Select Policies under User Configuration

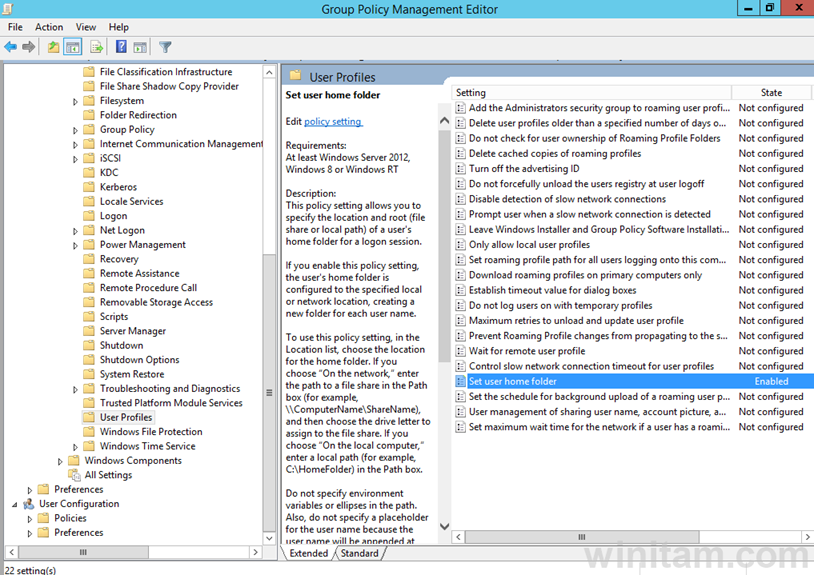(70, 518)
